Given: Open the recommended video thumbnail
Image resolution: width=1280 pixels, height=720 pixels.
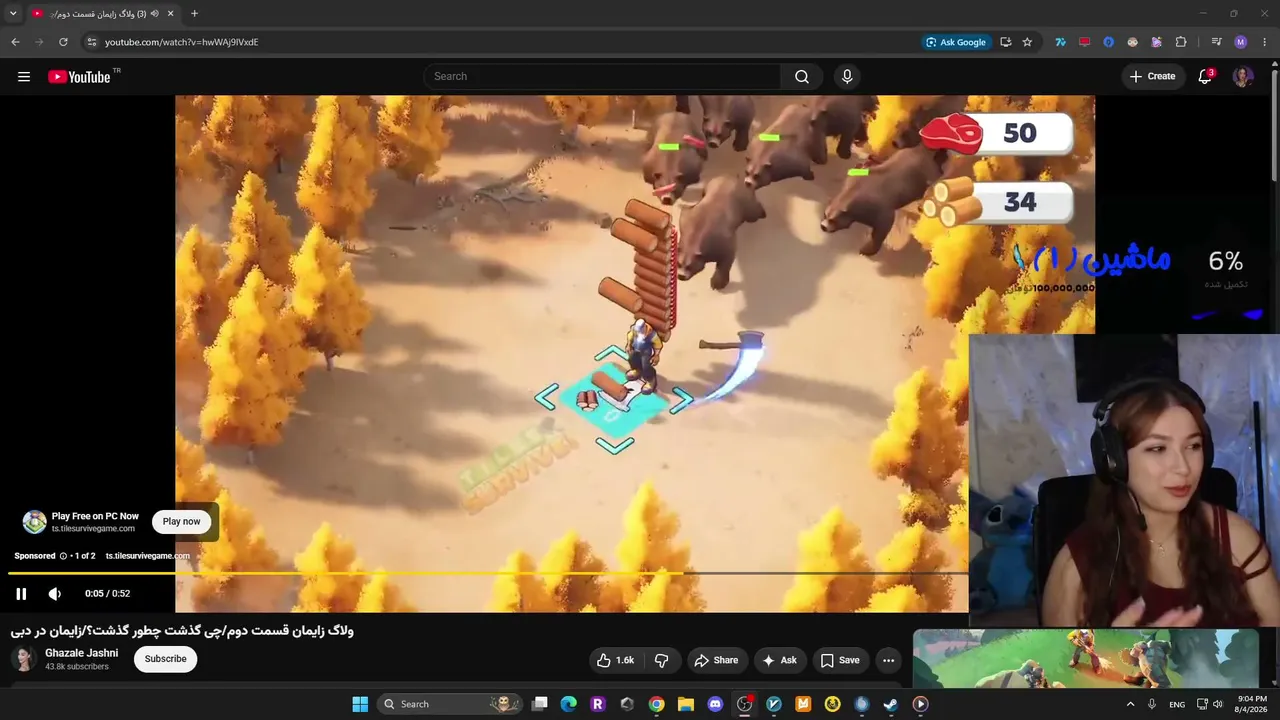Looking at the screenshot, I should pyautogui.click(x=1085, y=658).
